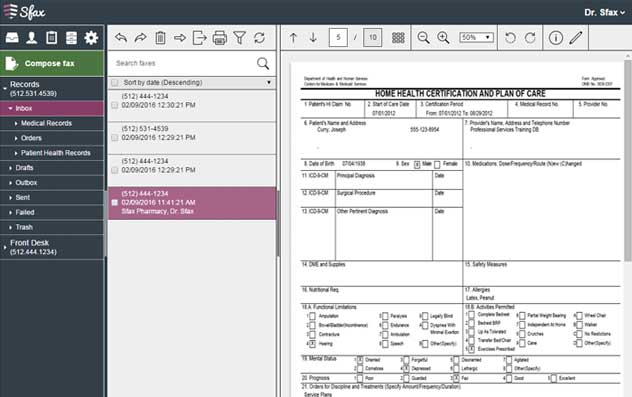
Task: Rotate the page counterclockwise
Action: [x=510, y=37]
